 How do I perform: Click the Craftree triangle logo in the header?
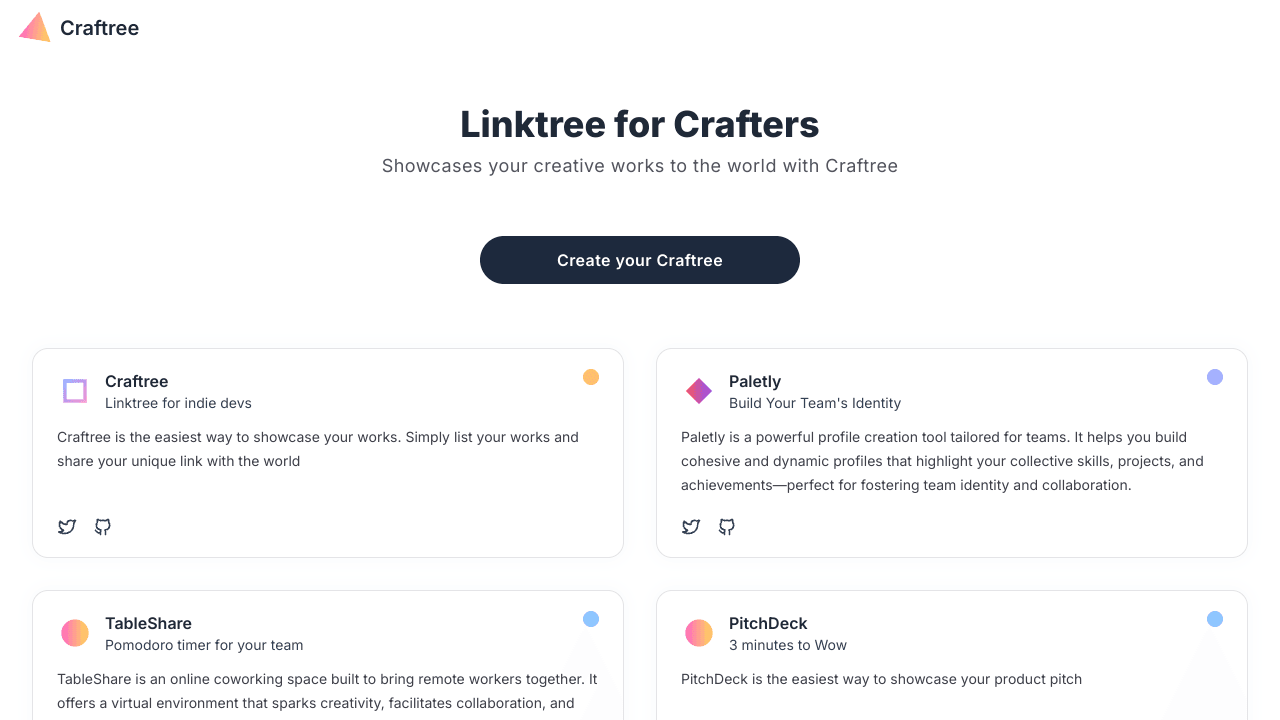coord(33,27)
